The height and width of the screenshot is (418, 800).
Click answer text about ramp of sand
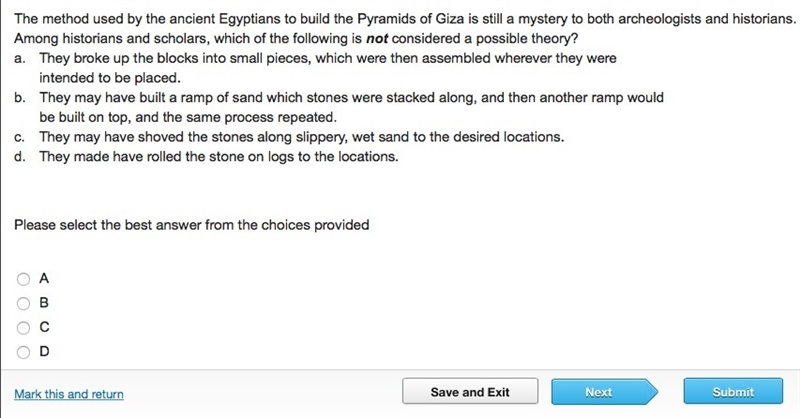(x=352, y=107)
